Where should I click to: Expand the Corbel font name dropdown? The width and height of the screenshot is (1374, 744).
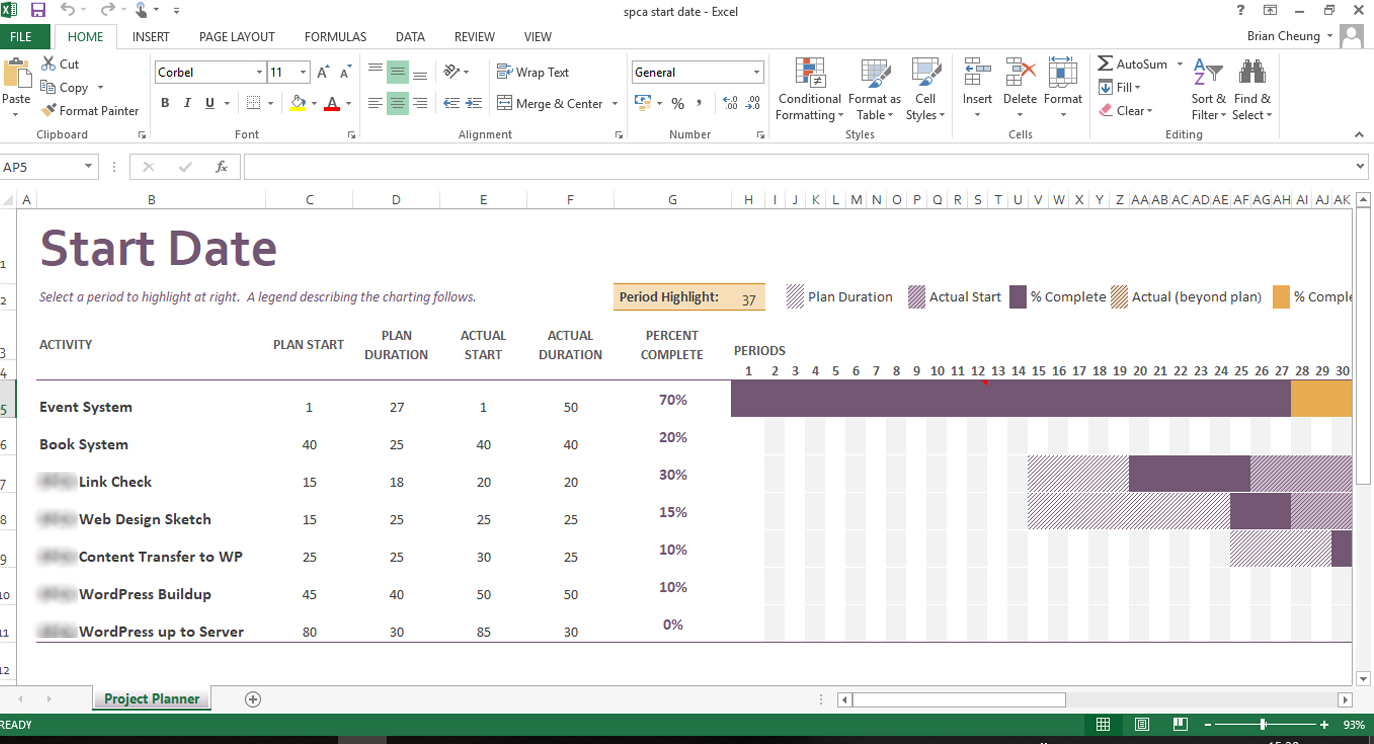[x=260, y=72]
